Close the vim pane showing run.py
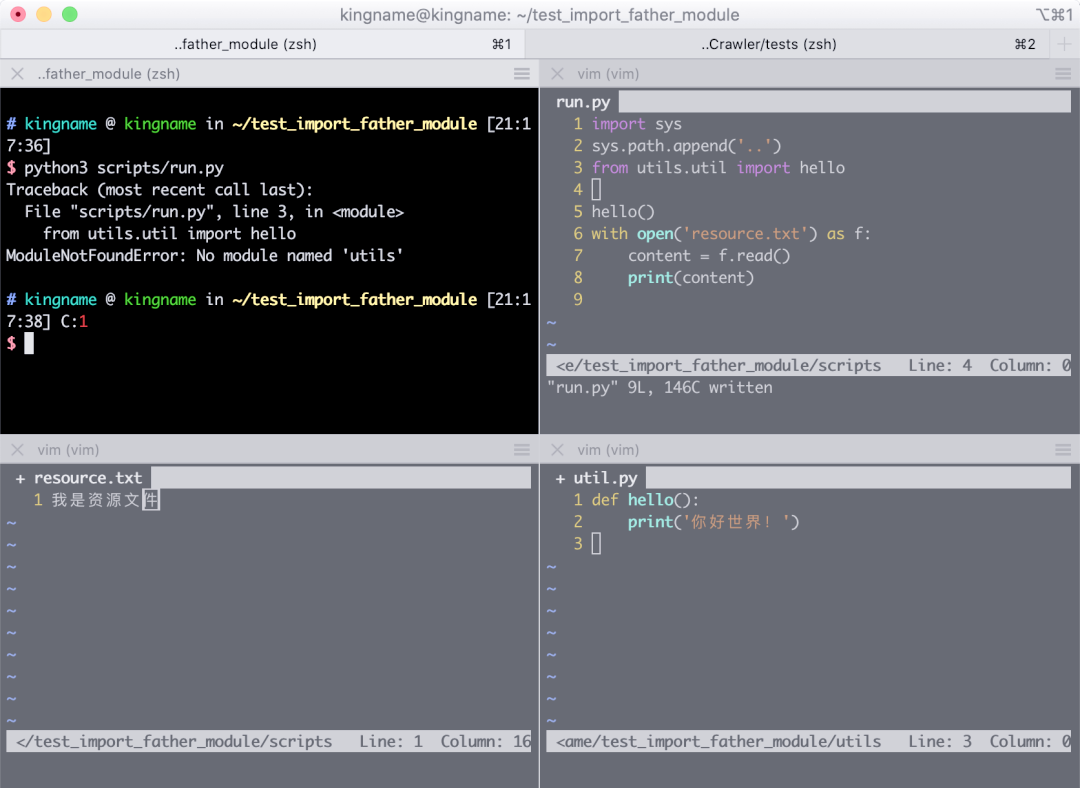Screen dimensions: 1080x788 [558, 74]
